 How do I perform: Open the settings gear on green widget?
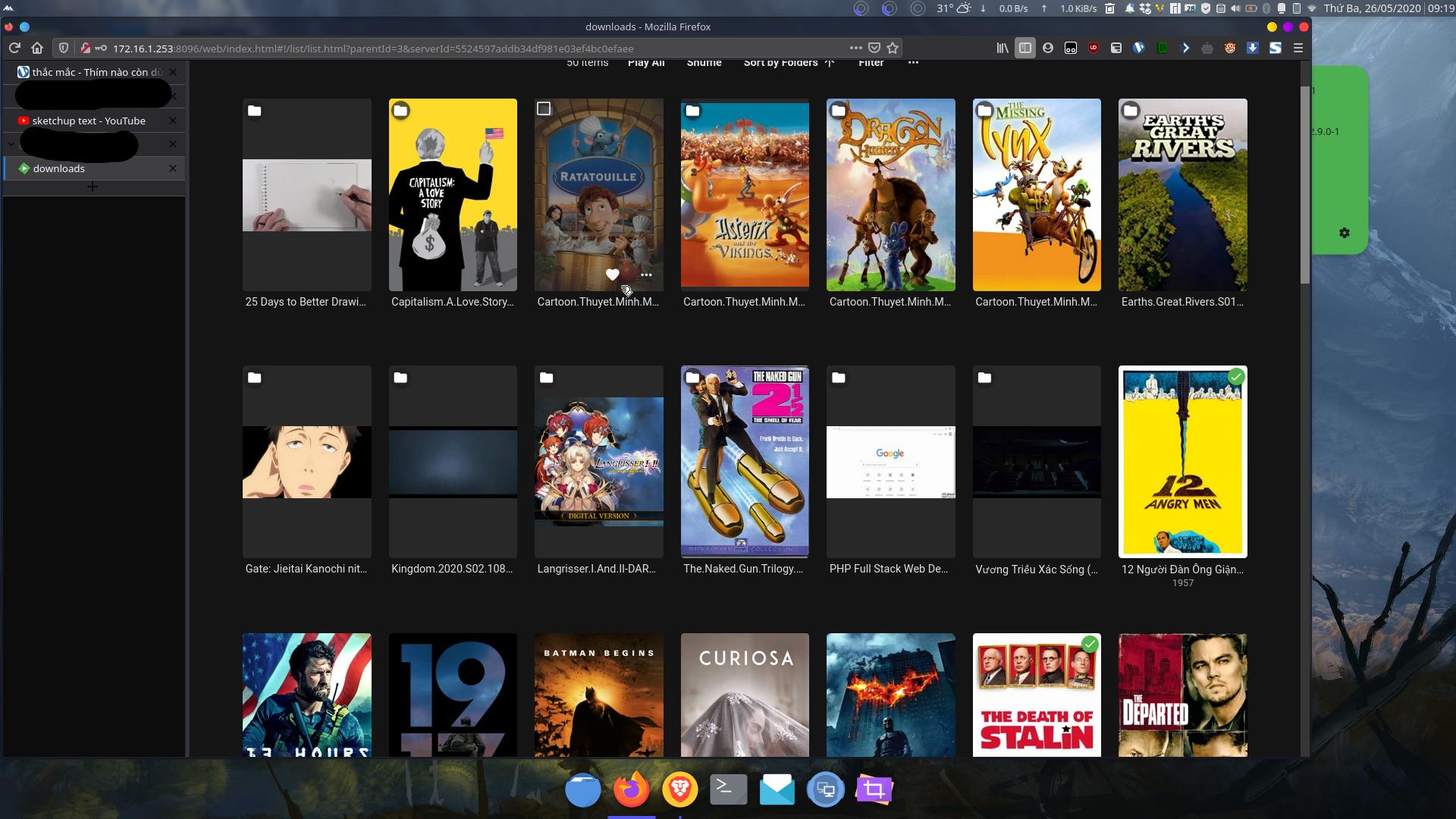(1345, 233)
